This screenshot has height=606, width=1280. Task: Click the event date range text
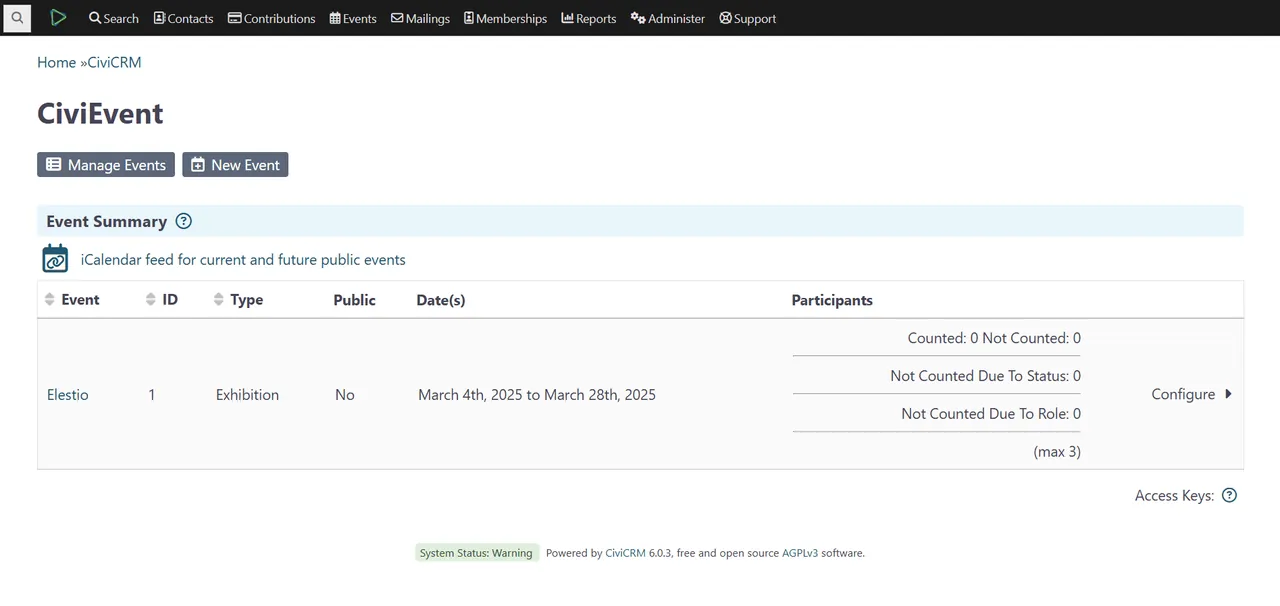[537, 395]
